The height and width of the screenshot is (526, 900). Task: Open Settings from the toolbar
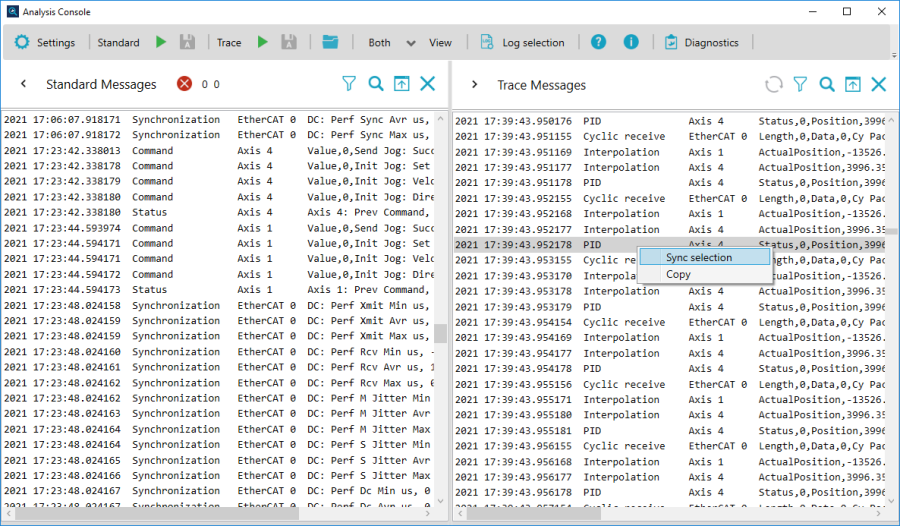pos(45,43)
